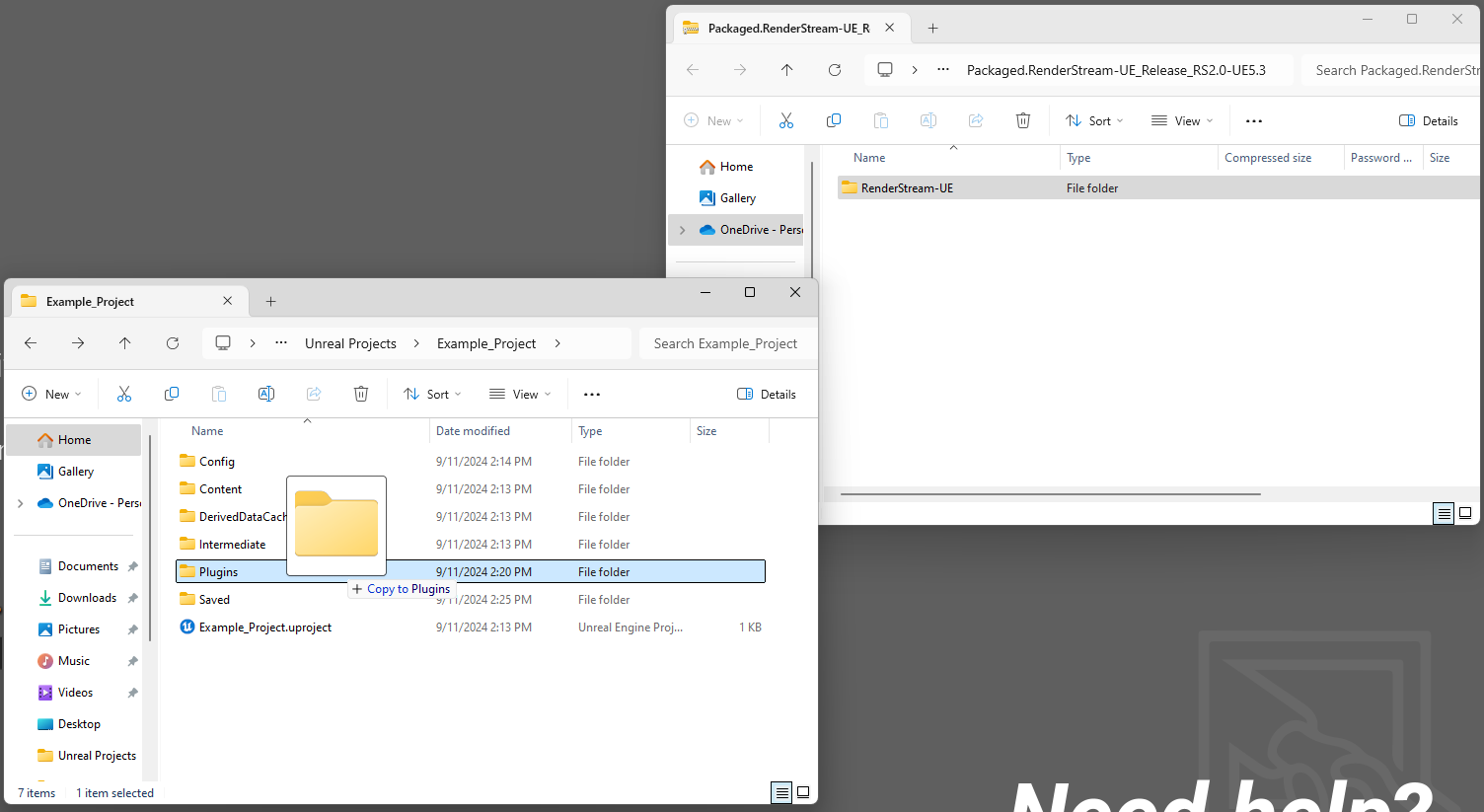Click Share icon in Packaged.RenderStream toolbar
The height and width of the screenshot is (812, 1484).
coord(976,120)
